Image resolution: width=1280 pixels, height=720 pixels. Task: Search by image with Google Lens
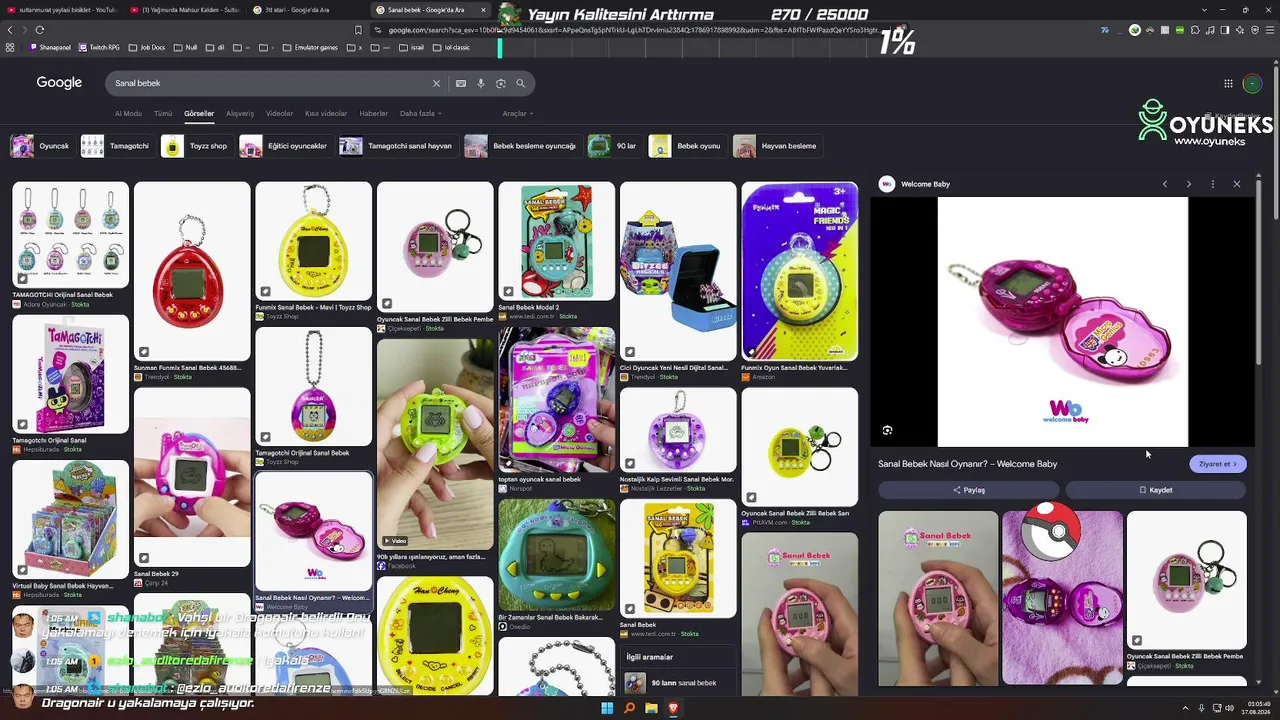(501, 83)
